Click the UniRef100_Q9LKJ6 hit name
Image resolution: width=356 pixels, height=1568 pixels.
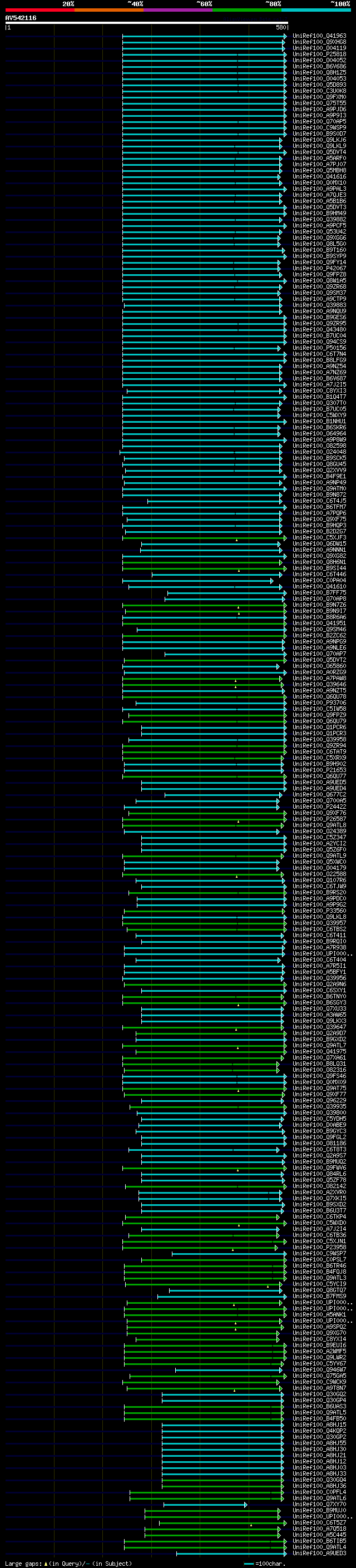319,140
